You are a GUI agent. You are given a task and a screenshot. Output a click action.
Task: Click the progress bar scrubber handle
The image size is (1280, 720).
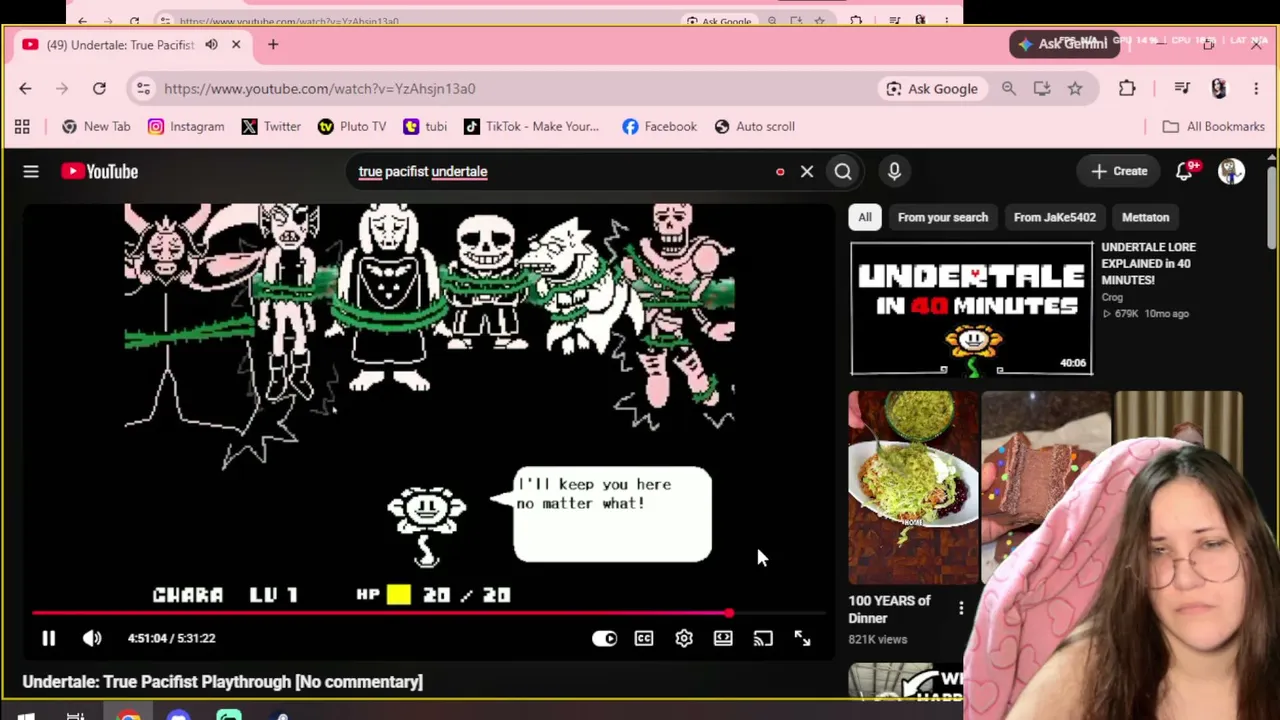click(729, 613)
